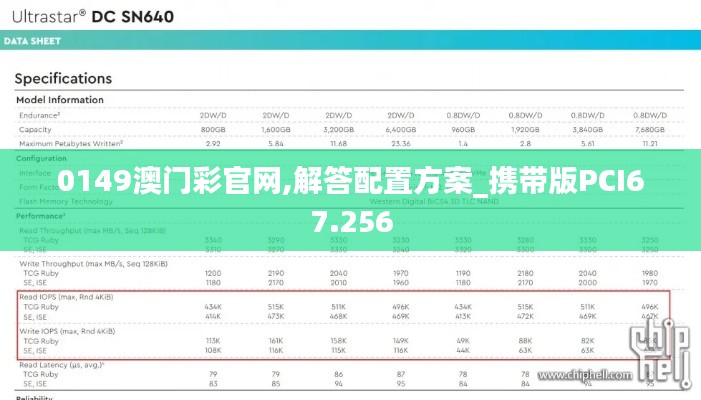Click the '49K' write IOPS value
This screenshot has width=701, height=400.
coord(463,341)
